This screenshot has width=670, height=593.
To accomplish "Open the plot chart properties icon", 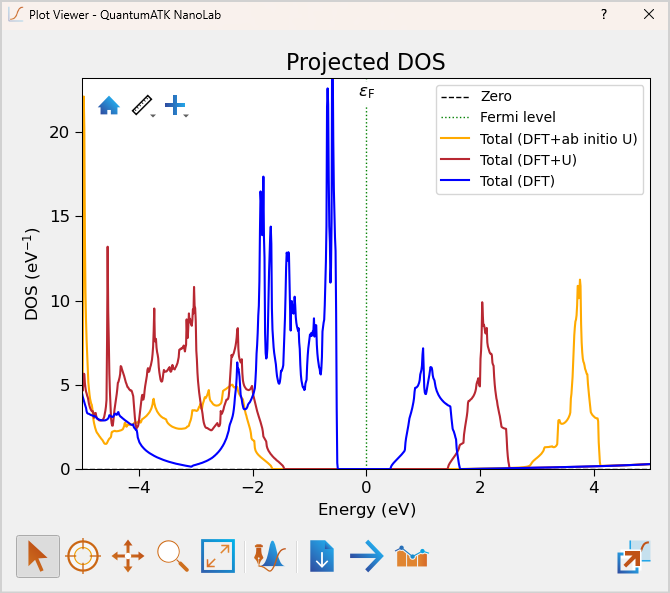I will tap(411, 556).
